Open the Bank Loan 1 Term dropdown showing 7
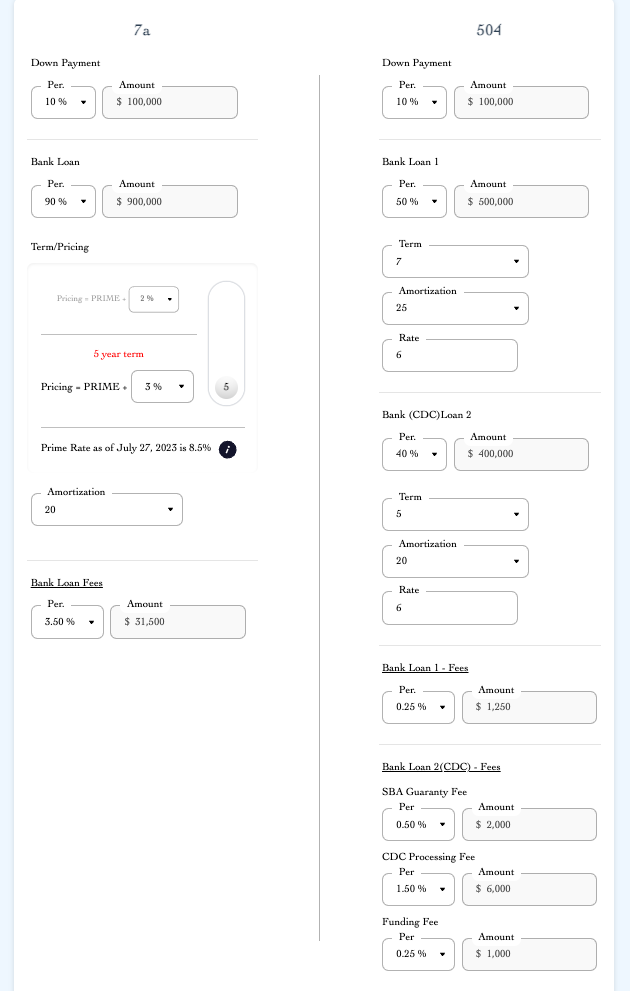630x991 pixels. [x=454, y=261]
